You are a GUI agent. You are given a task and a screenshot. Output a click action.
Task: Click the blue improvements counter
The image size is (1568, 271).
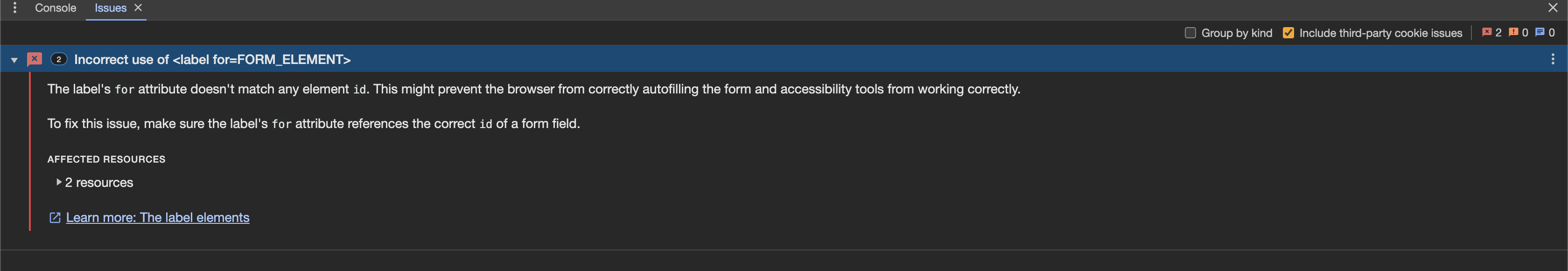click(x=1545, y=33)
